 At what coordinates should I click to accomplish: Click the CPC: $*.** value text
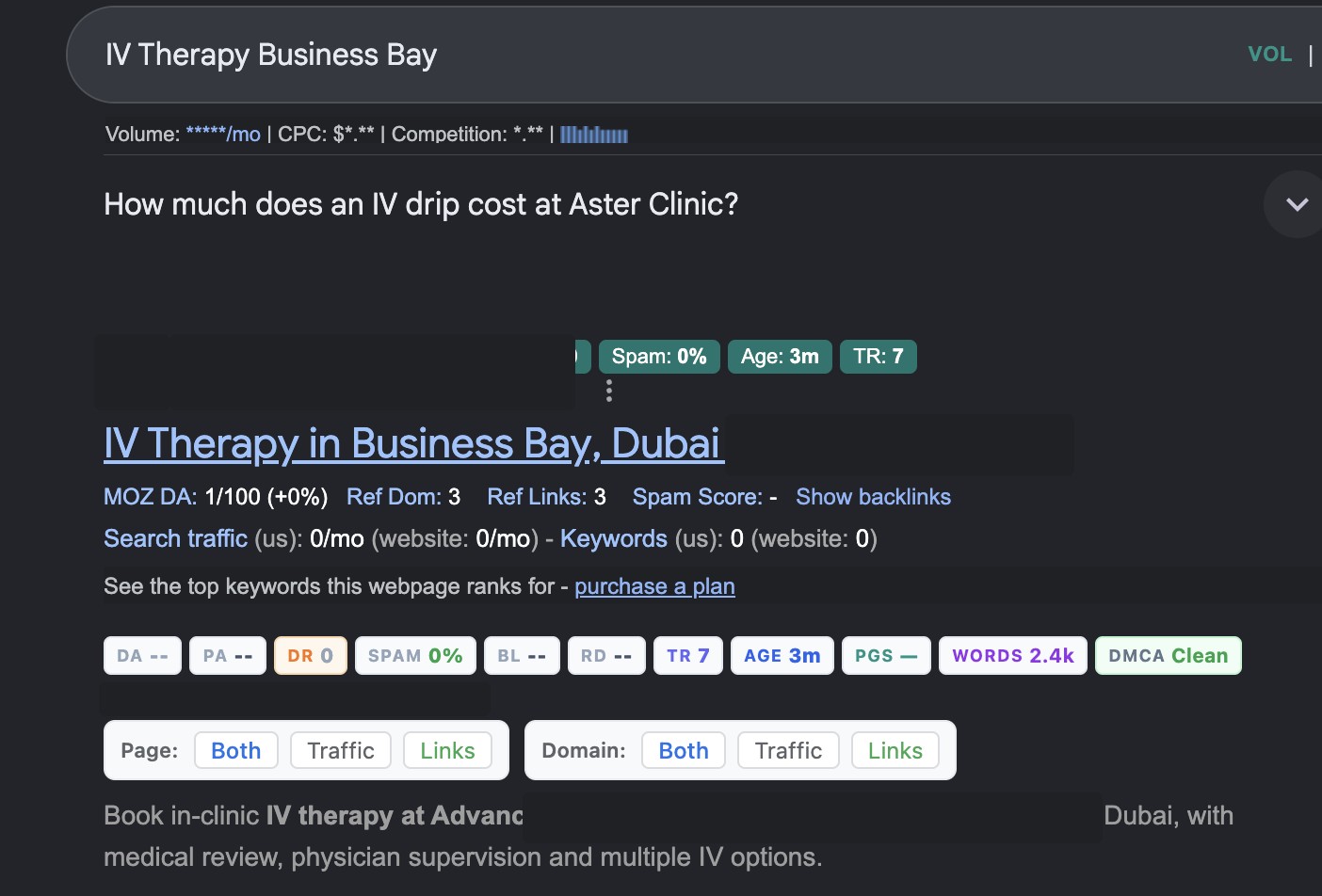click(x=326, y=135)
